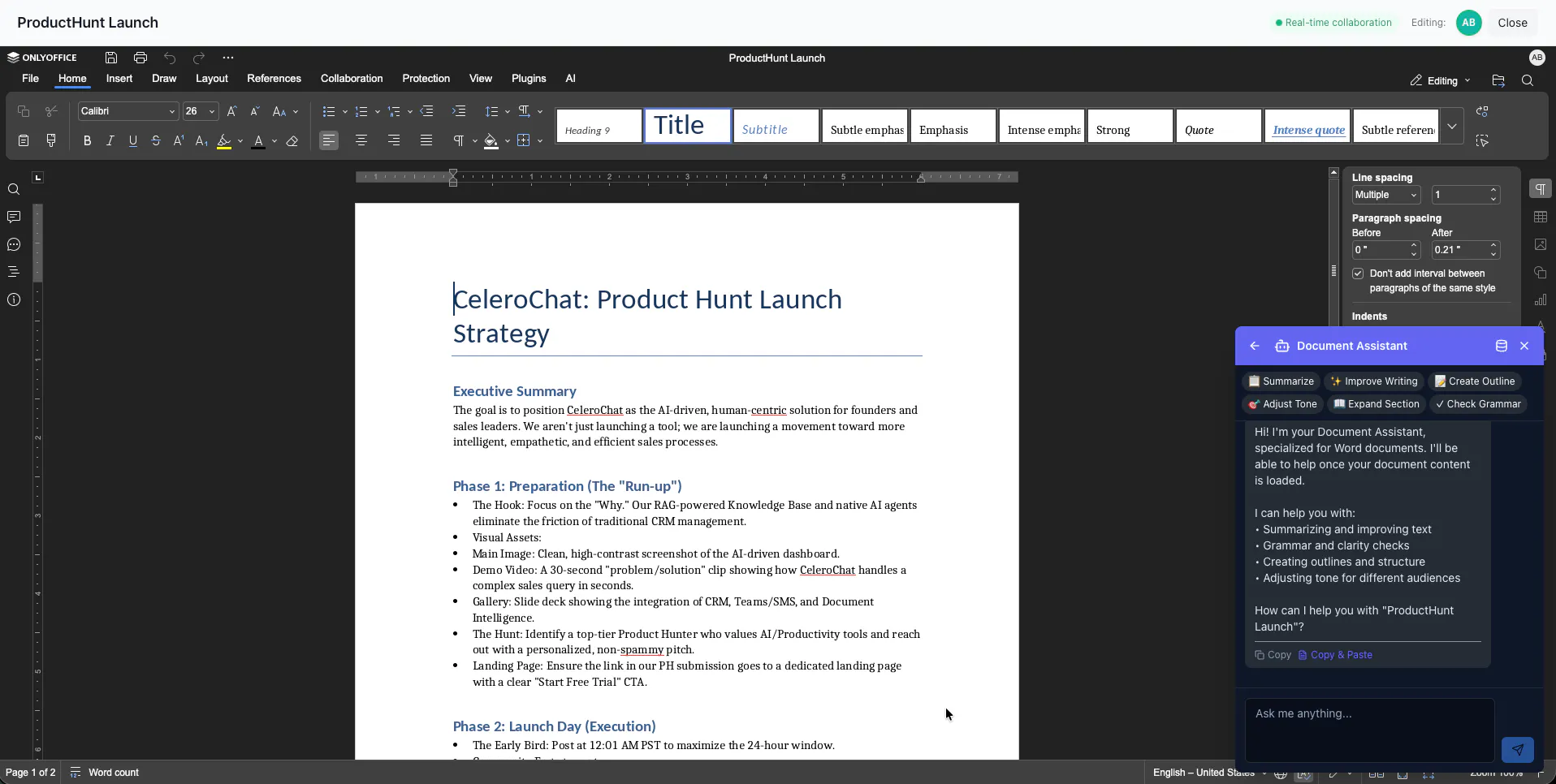This screenshot has height=784, width=1556.
Task: Open the About info icon in left sidebar
Action: [14, 299]
